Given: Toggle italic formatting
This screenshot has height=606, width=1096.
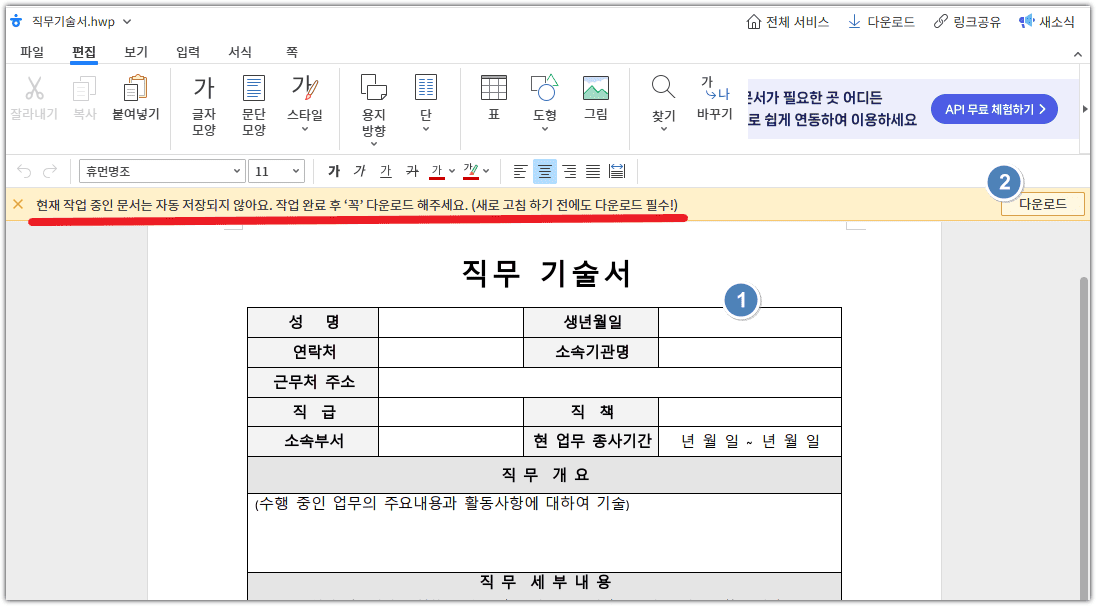Looking at the screenshot, I should tap(361, 171).
